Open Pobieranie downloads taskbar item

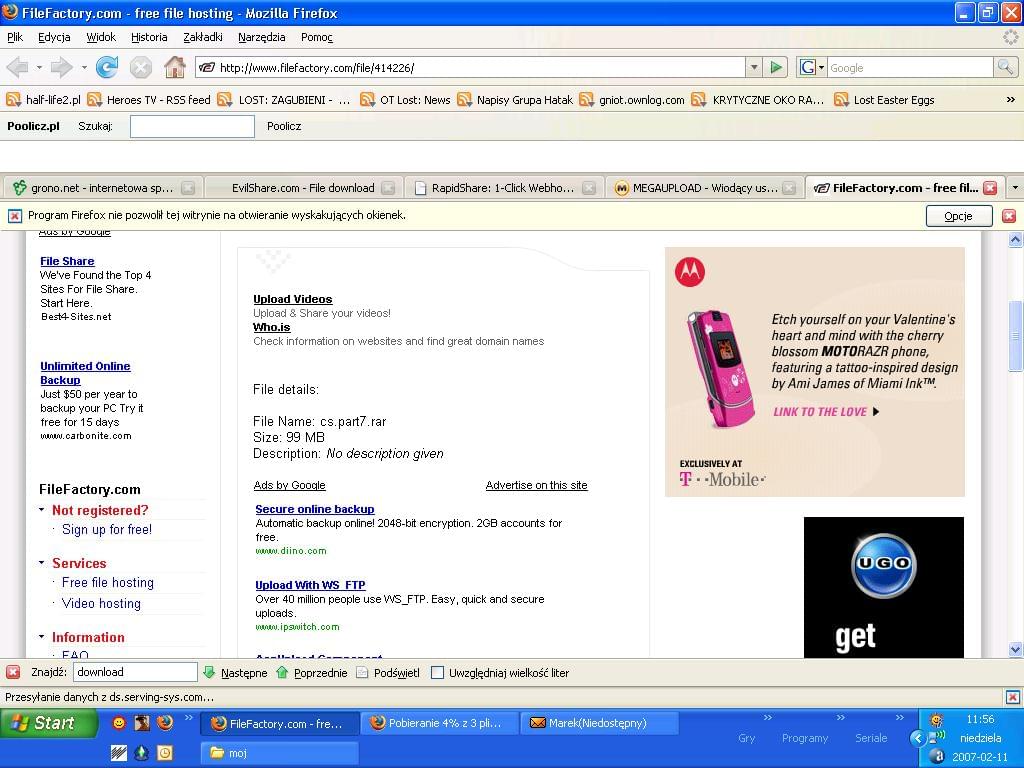point(438,723)
